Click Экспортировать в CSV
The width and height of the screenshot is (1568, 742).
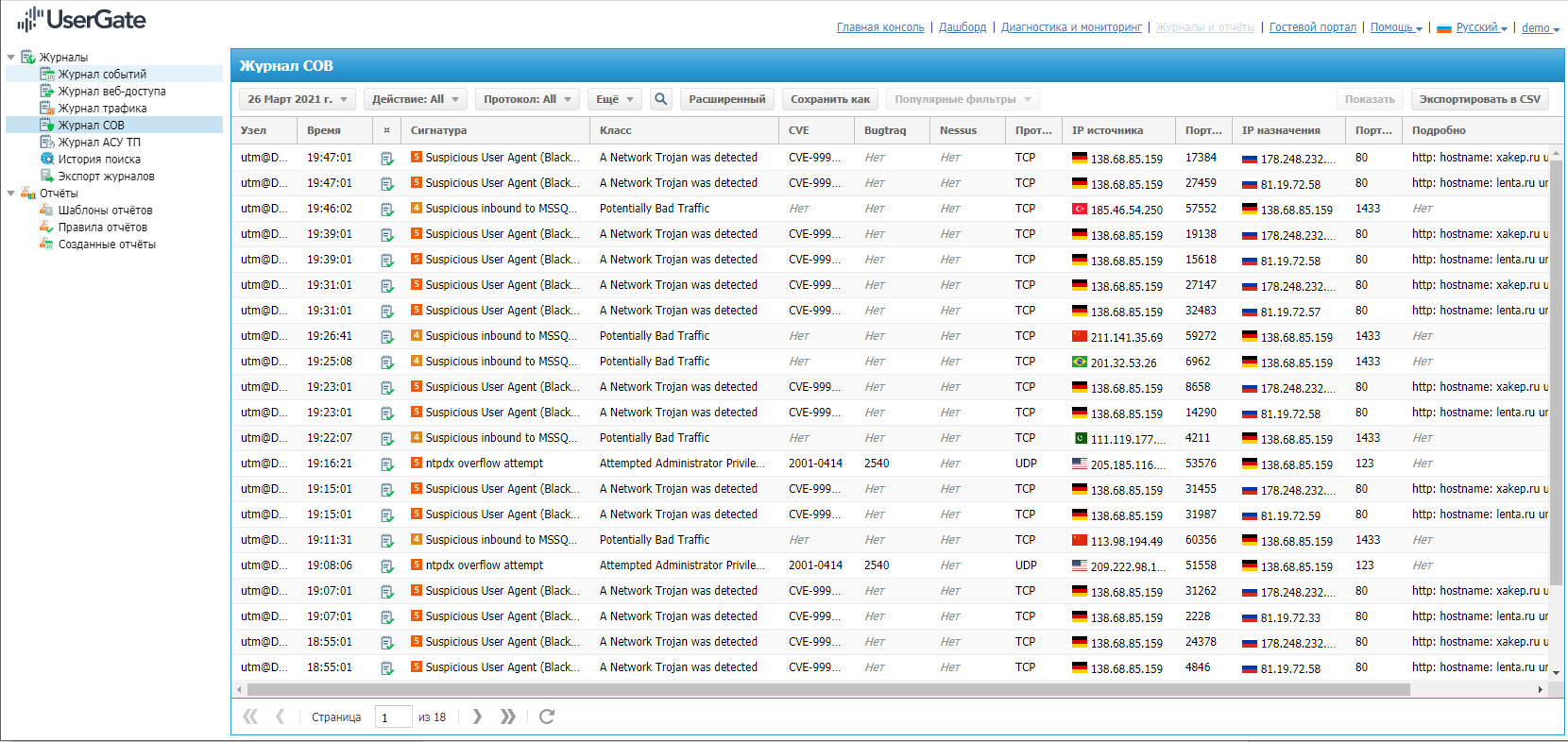(x=1480, y=99)
